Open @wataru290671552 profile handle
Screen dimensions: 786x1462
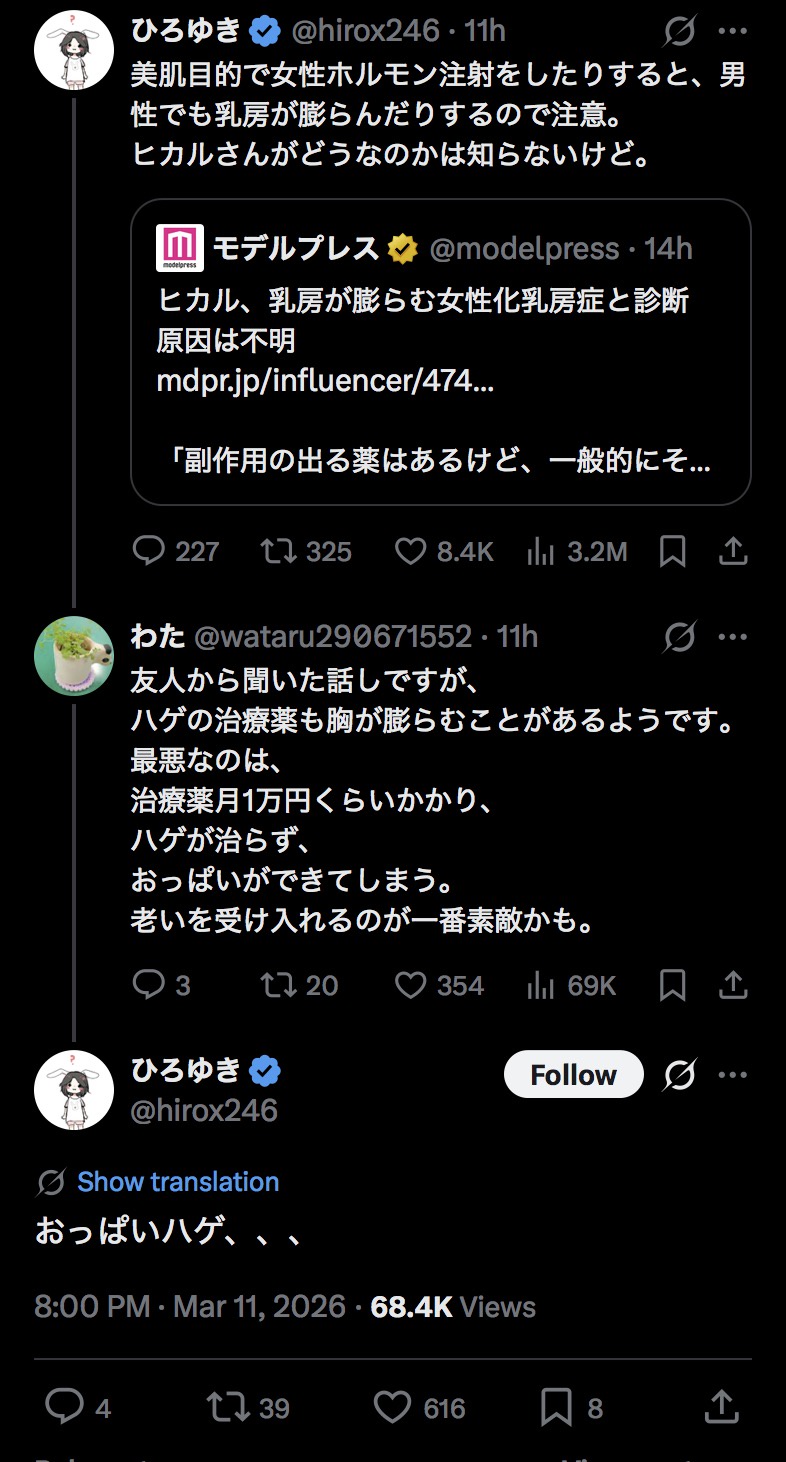tap(332, 636)
